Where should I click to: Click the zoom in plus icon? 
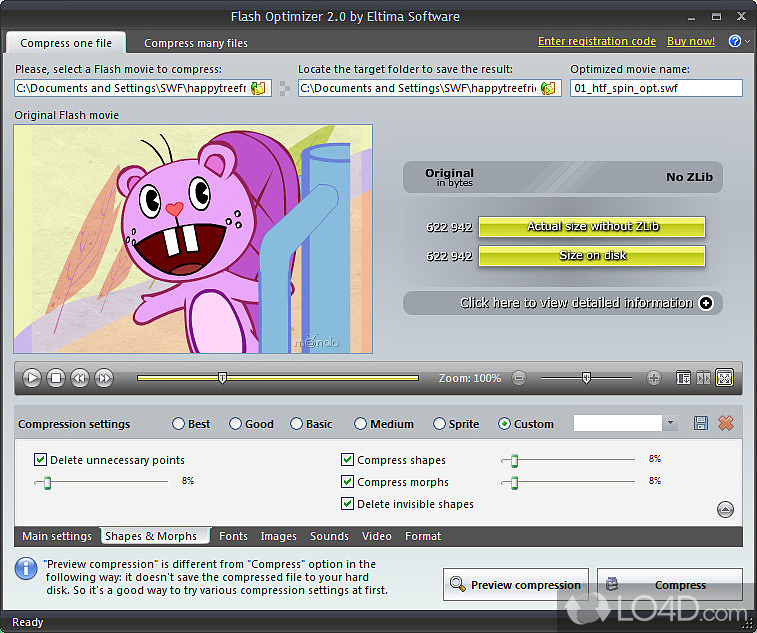[654, 378]
